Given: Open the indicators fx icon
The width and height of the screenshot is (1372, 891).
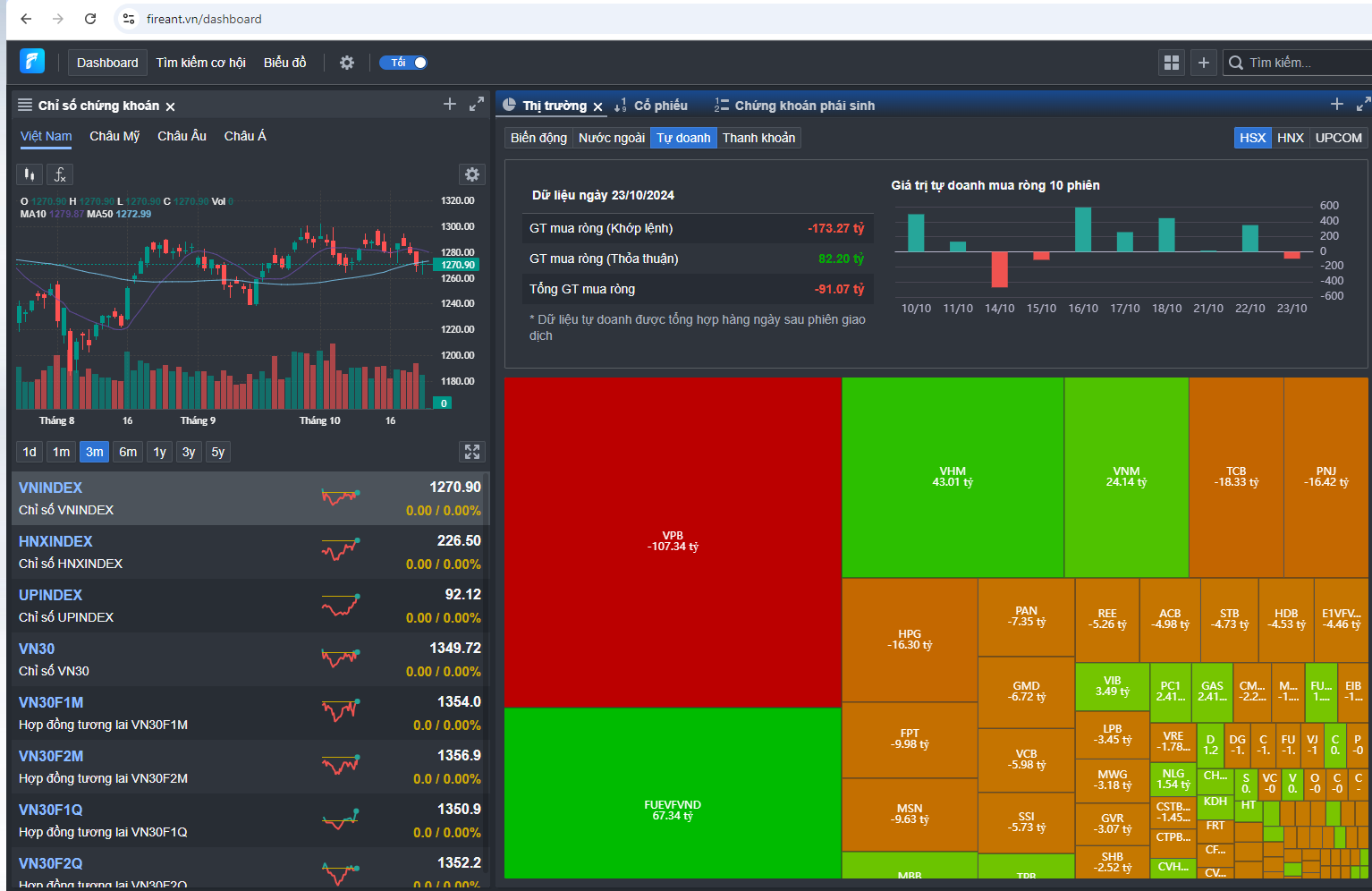Looking at the screenshot, I should 60,174.
